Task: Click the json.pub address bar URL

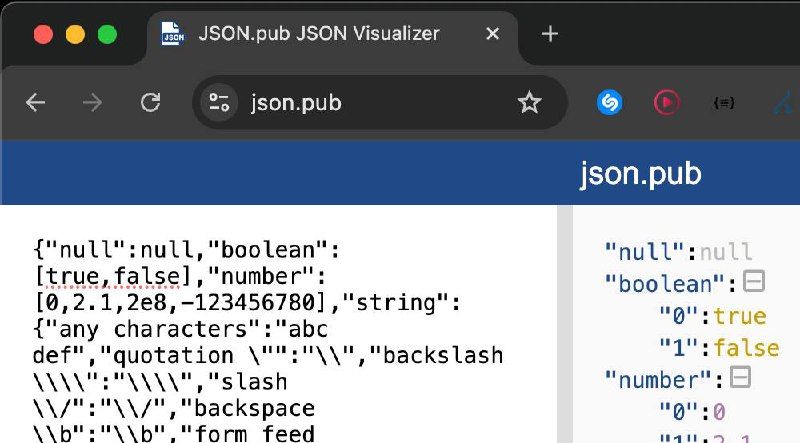Action: (296, 103)
